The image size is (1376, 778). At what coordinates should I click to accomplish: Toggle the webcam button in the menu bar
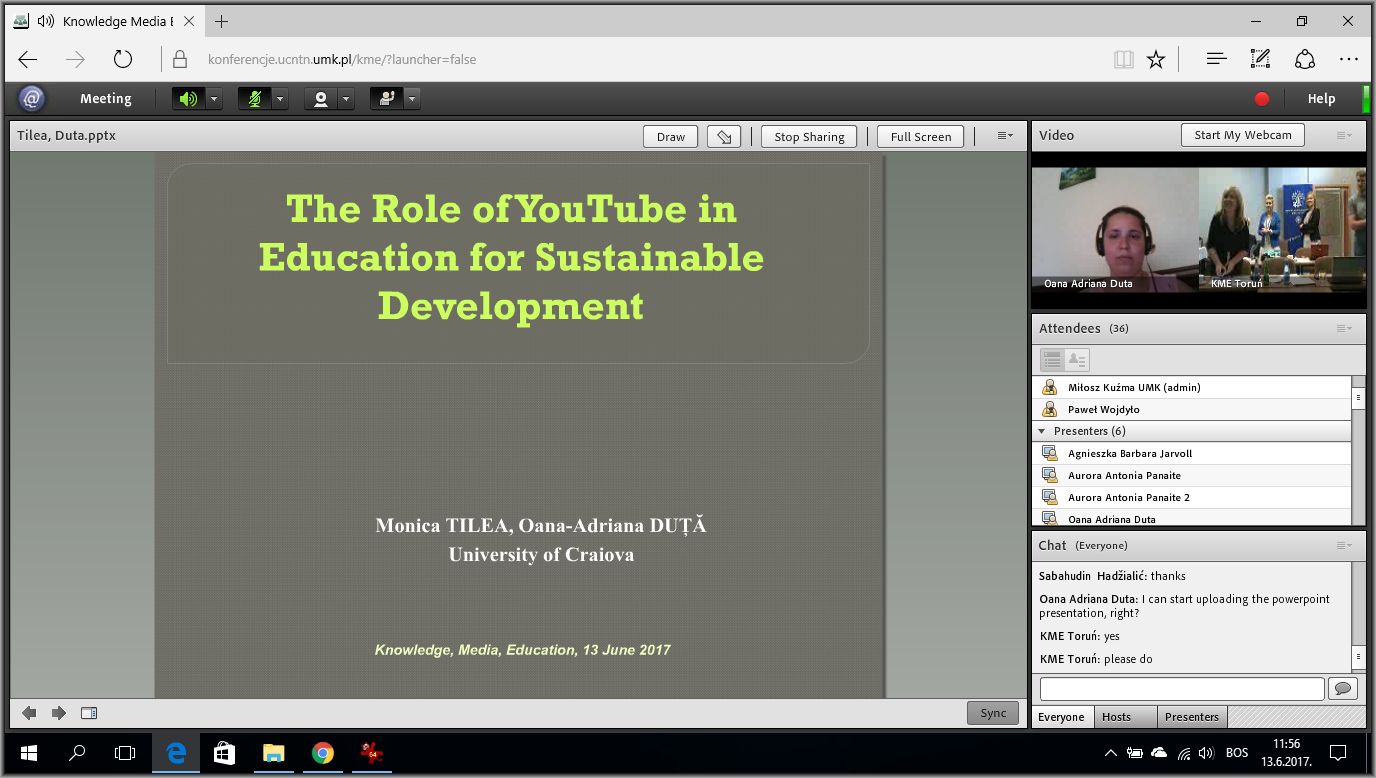321,99
